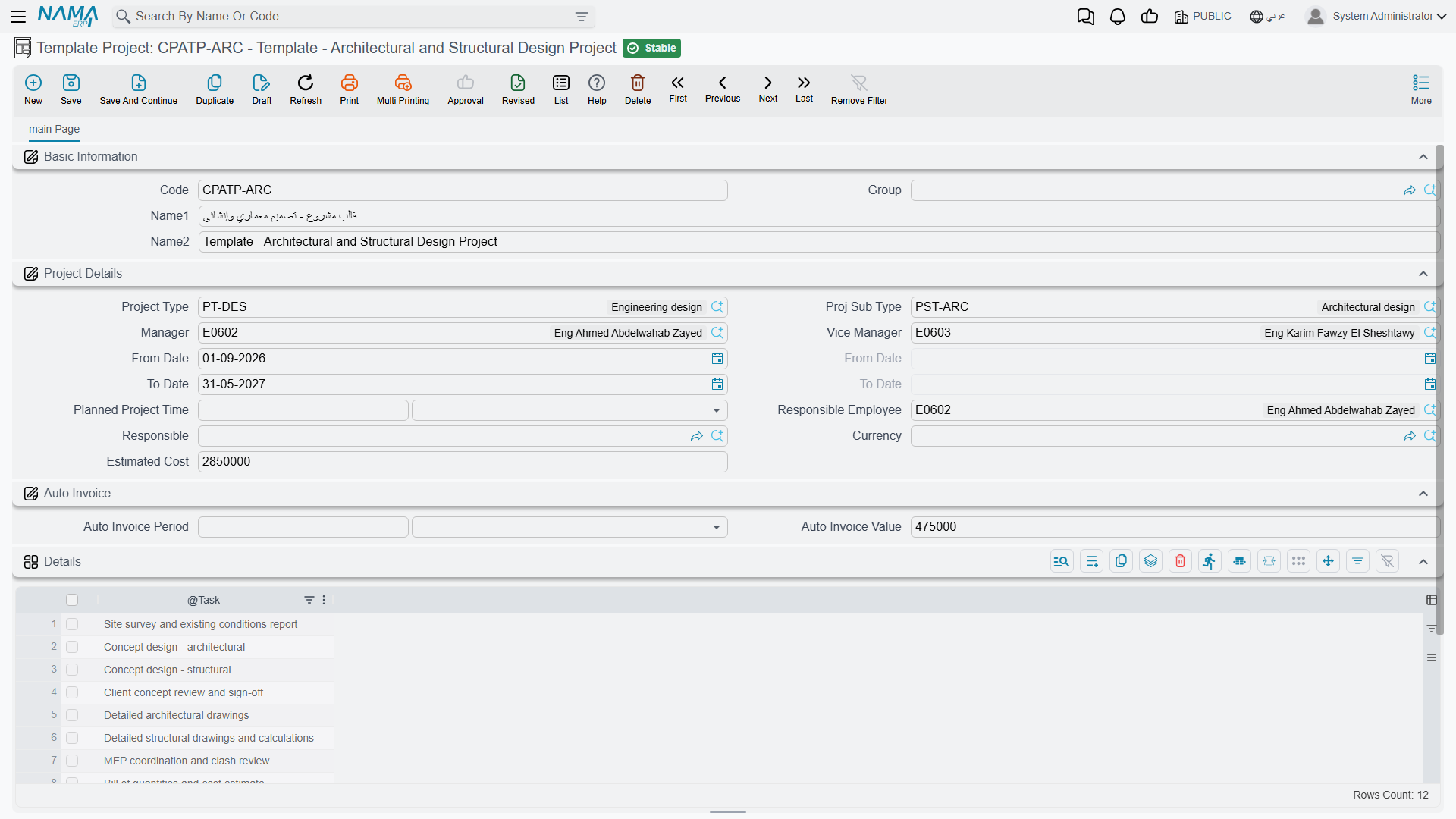This screenshot has width=1456, height=819.
Task: Save the template project
Action: (71, 89)
